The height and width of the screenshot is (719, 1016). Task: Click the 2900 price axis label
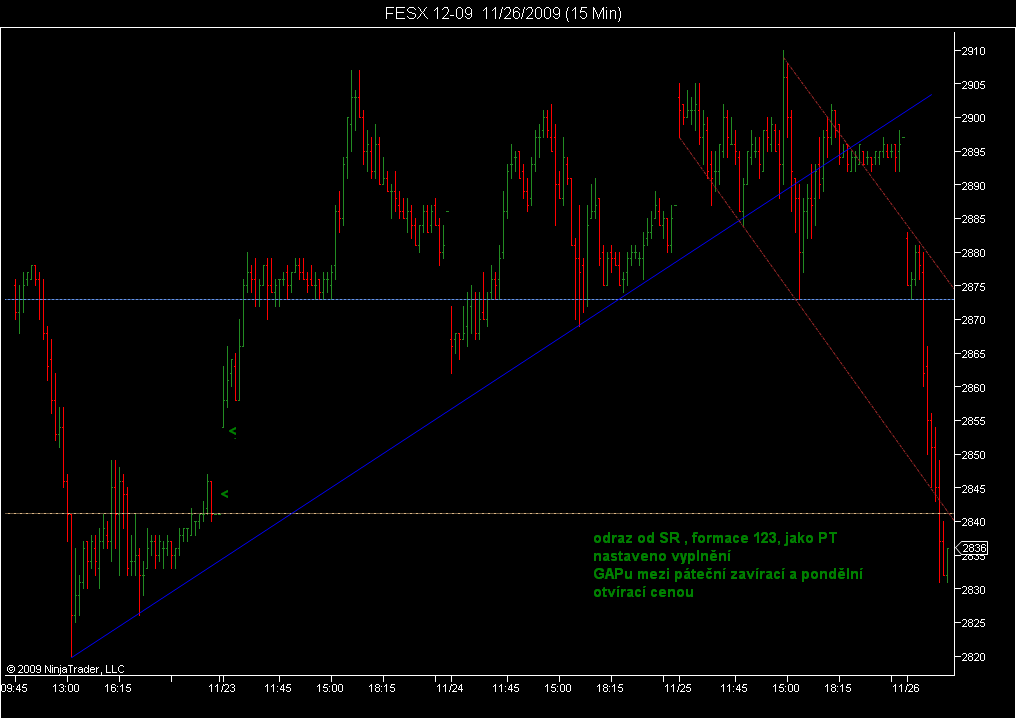click(974, 119)
